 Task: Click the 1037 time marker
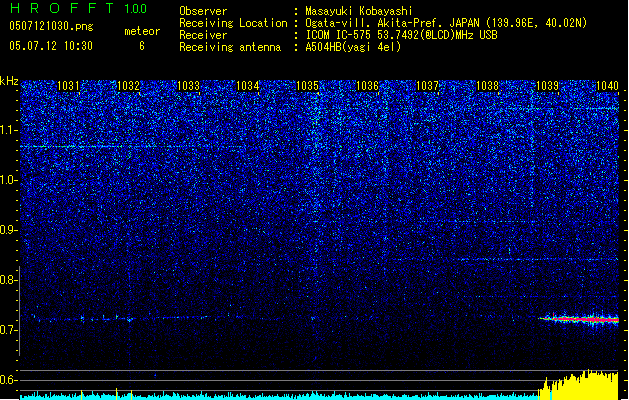[428, 86]
